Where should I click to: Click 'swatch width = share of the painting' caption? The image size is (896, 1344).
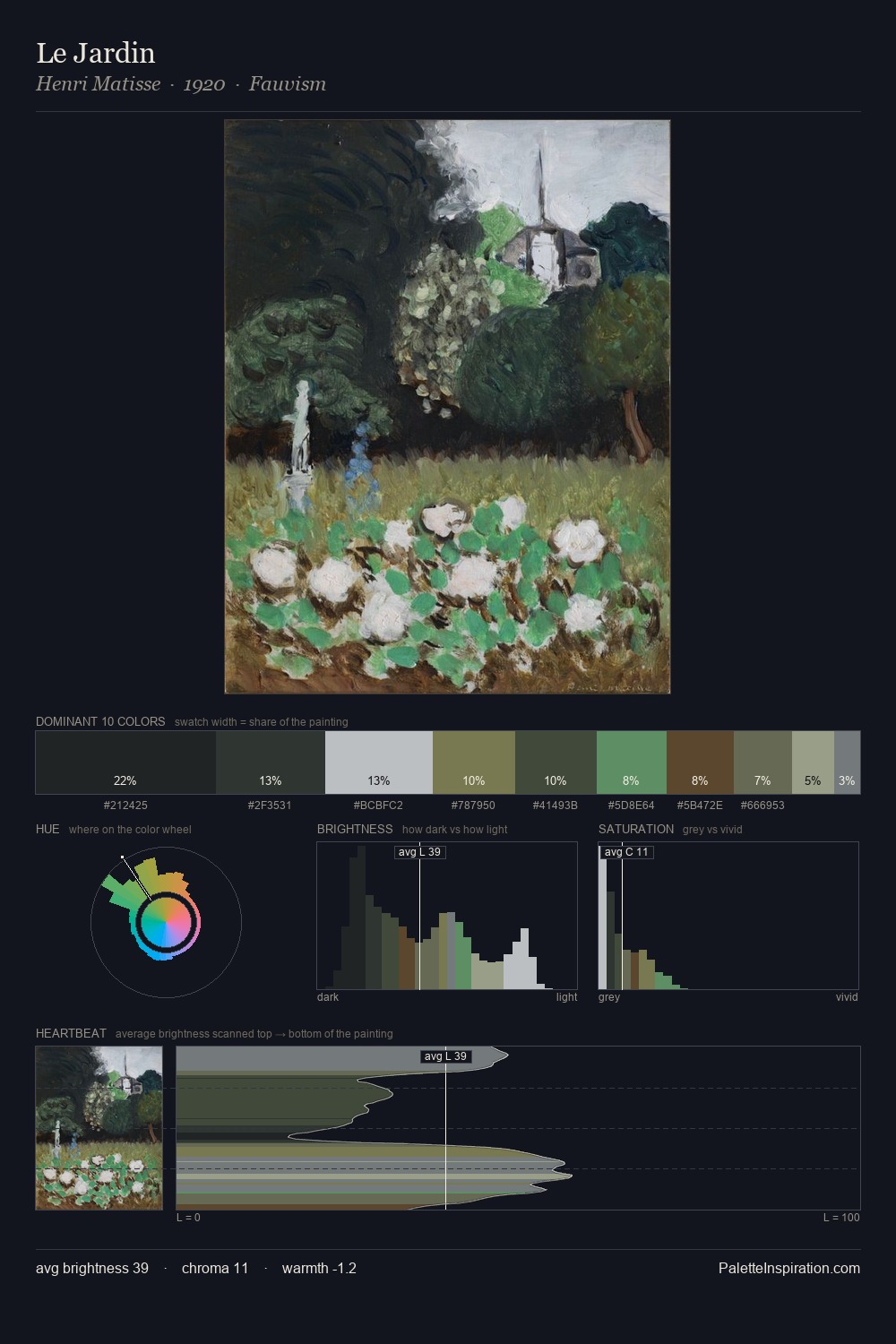point(262,722)
